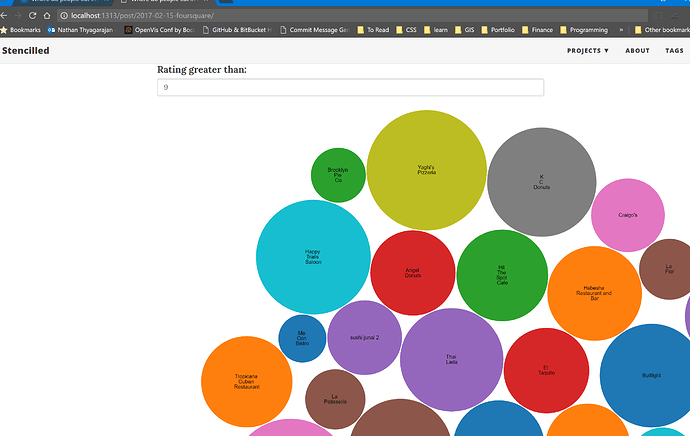690x436 pixels.
Task: Select the Craigo's pink bubble
Action: coord(628,215)
